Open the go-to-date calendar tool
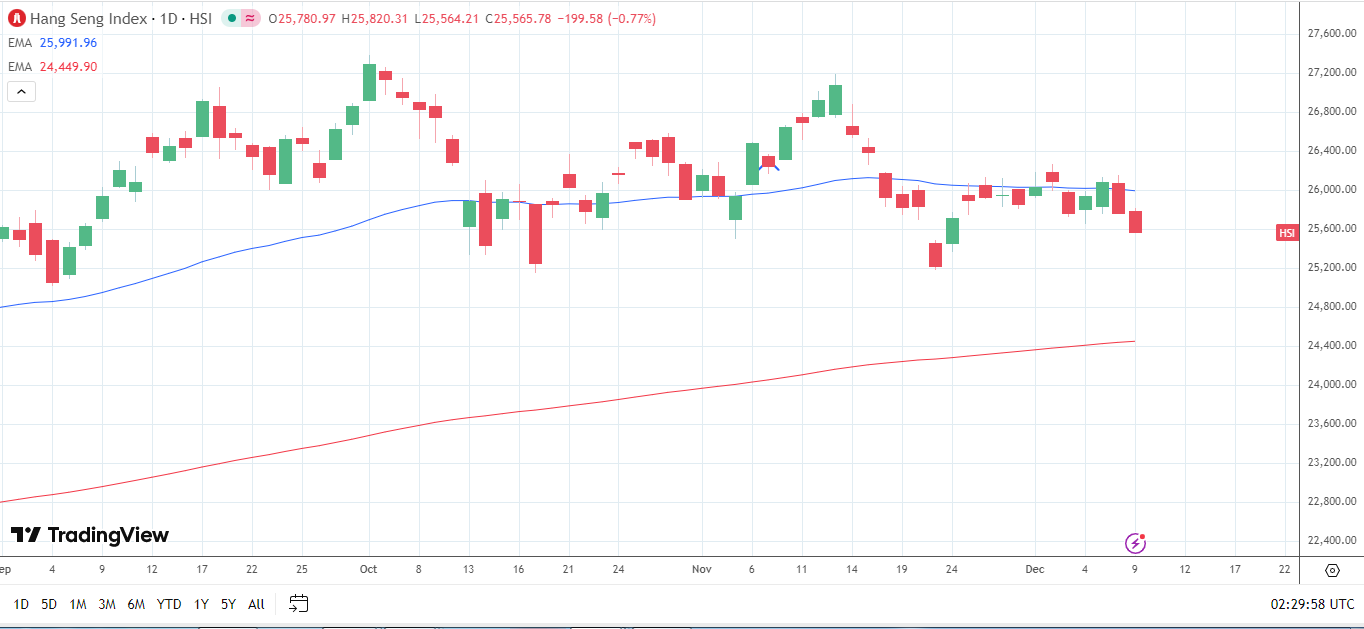This screenshot has width=1364, height=629. point(297,604)
